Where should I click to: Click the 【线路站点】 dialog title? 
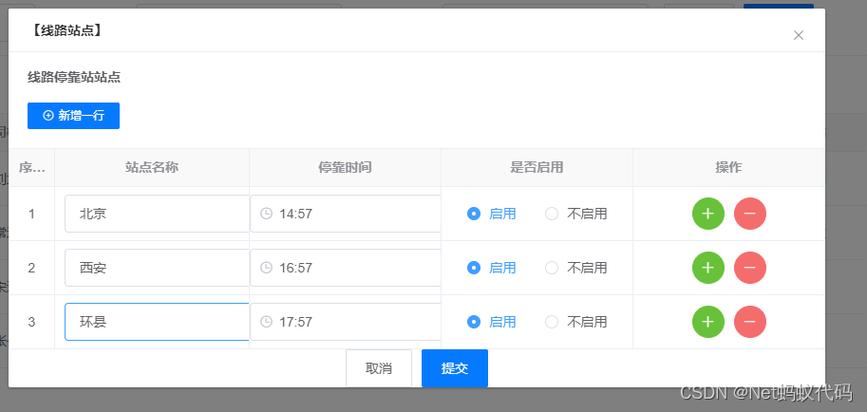coord(66,30)
